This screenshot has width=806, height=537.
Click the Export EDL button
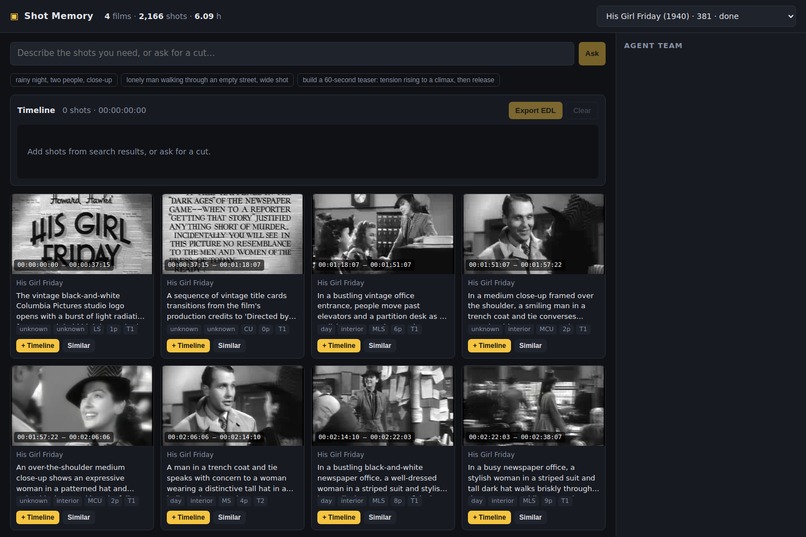pos(535,110)
